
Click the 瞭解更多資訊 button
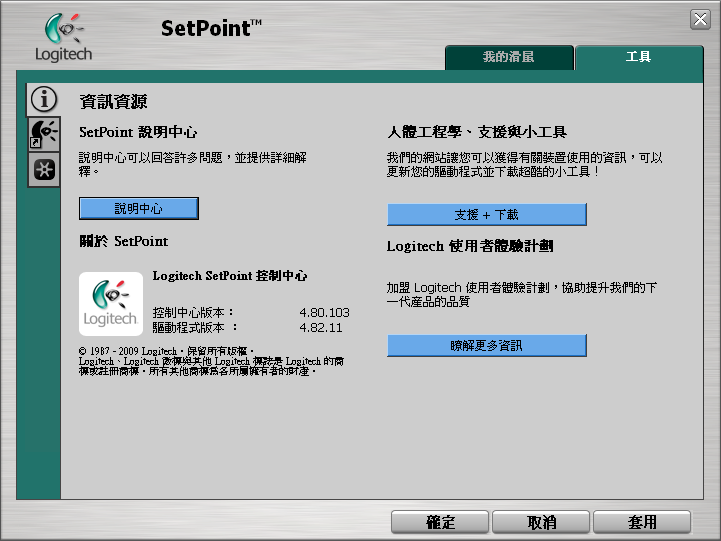[x=486, y=346]
